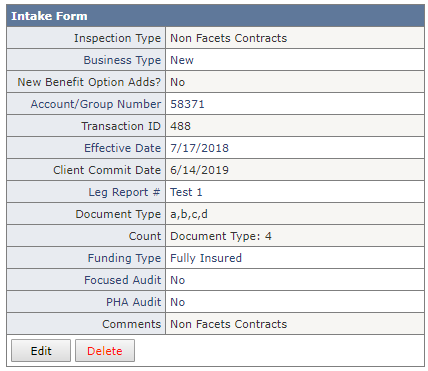The width and height of the screenshot is (428, 371).
Task: Select the Business Type value New
Action: 182,60
